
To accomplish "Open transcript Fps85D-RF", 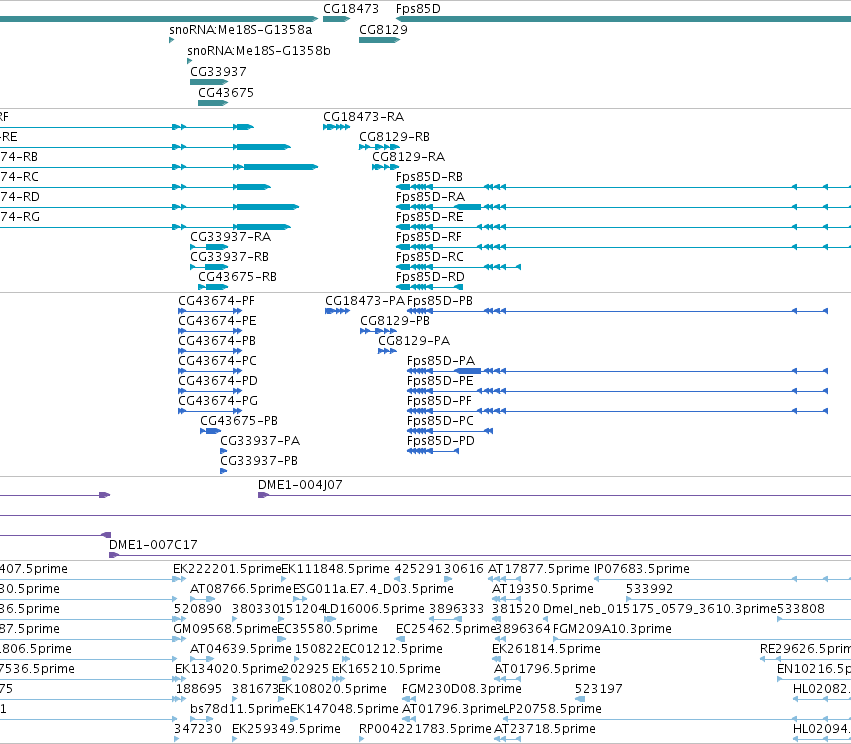I will pyautogui.click(x=429, y=237).
